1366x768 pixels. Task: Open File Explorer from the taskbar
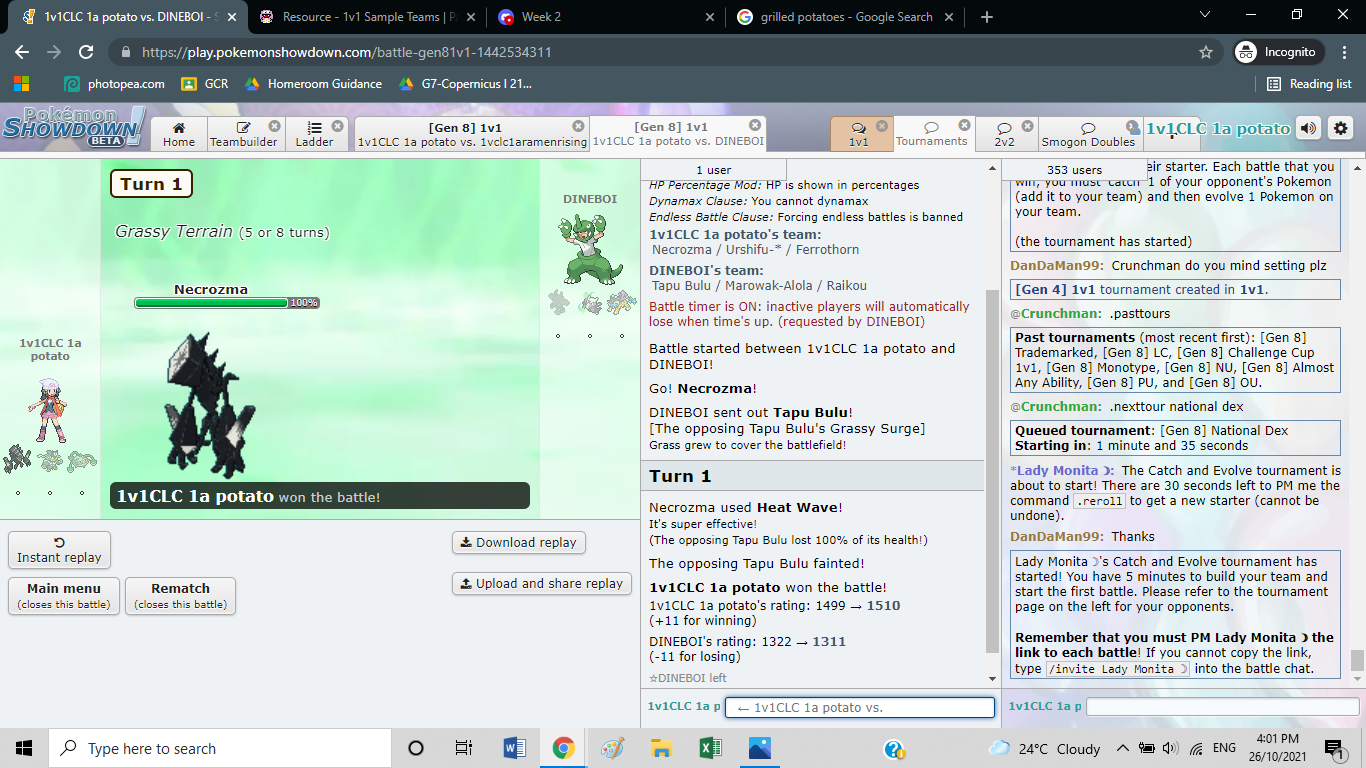pyautogui.click(x=661, y=748)
